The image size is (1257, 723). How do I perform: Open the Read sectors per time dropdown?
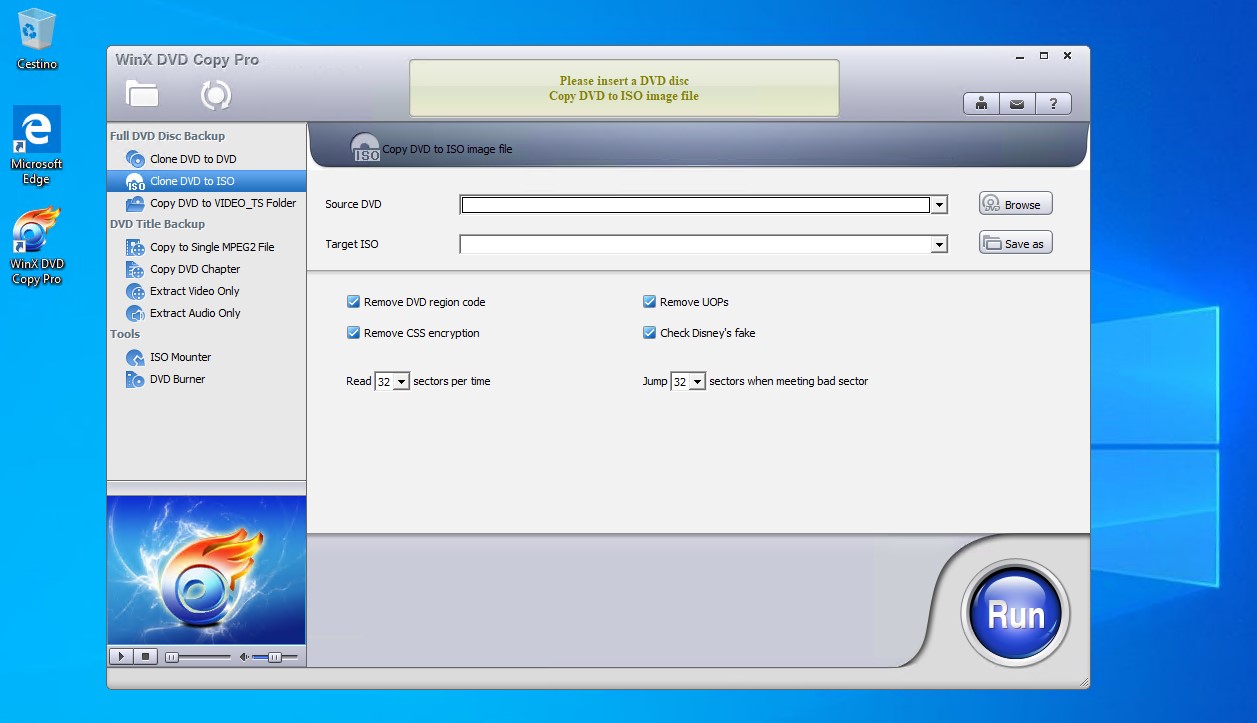401,382
